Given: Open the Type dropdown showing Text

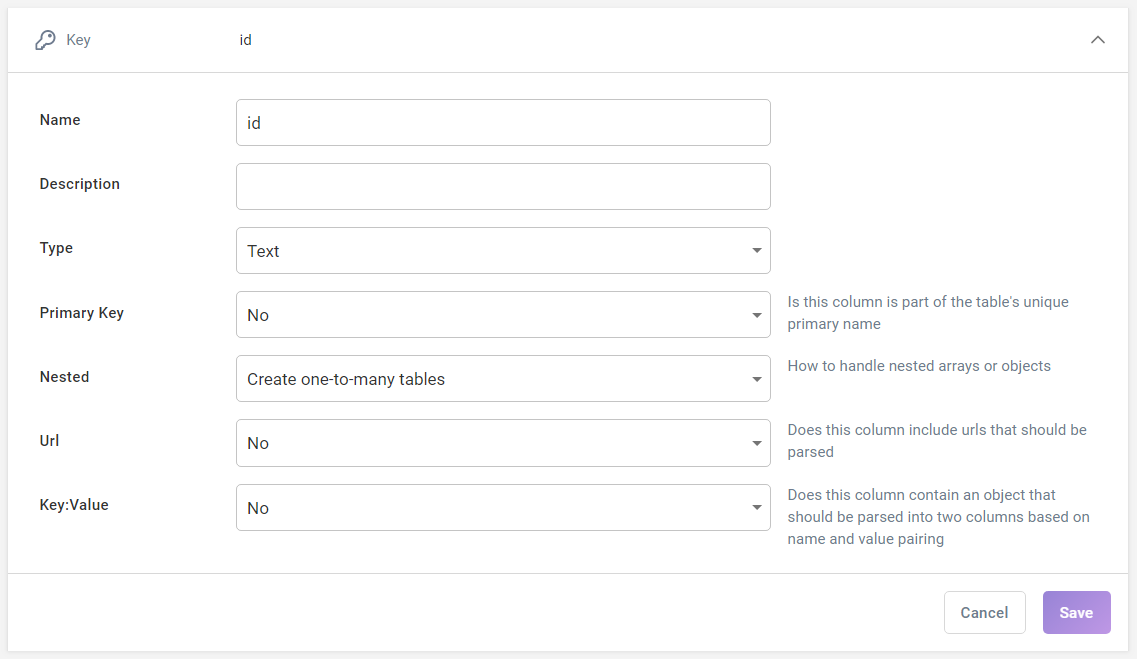Looking at the screenshot, I should (x=503, y=250).
